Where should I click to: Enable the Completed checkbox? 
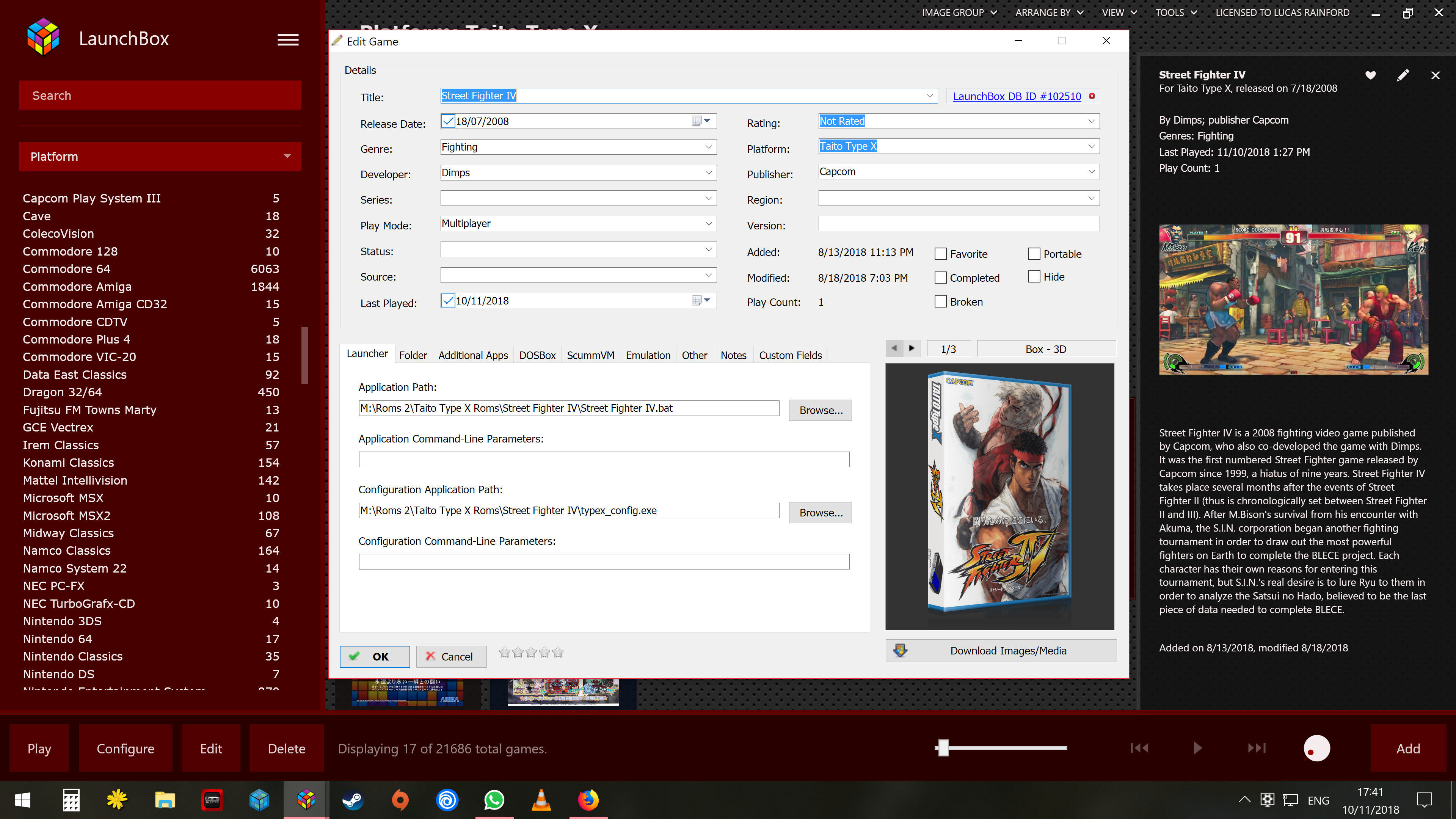click(x=940, y=278)
